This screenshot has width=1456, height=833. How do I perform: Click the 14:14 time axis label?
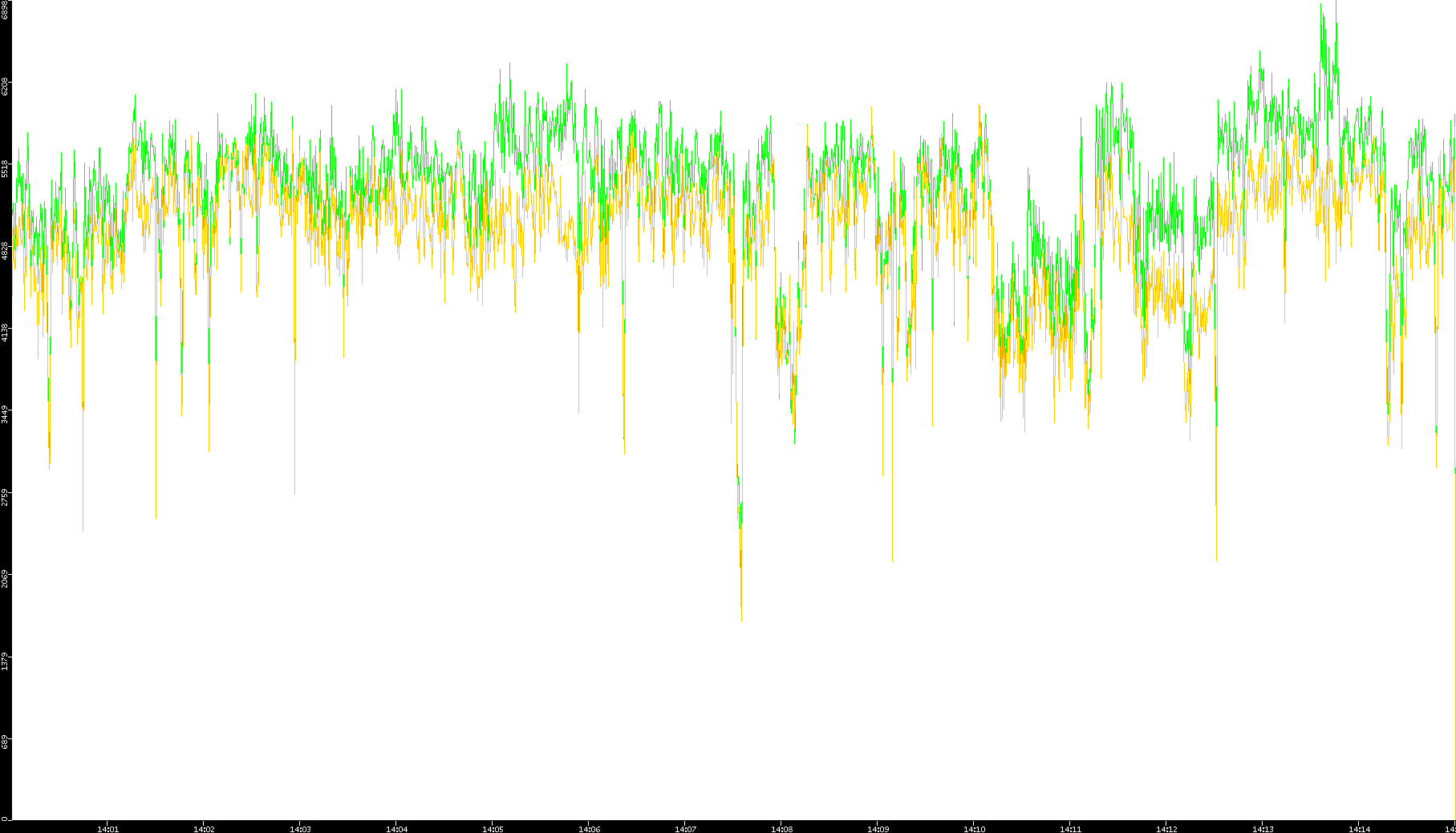[x=1359, y=829]
